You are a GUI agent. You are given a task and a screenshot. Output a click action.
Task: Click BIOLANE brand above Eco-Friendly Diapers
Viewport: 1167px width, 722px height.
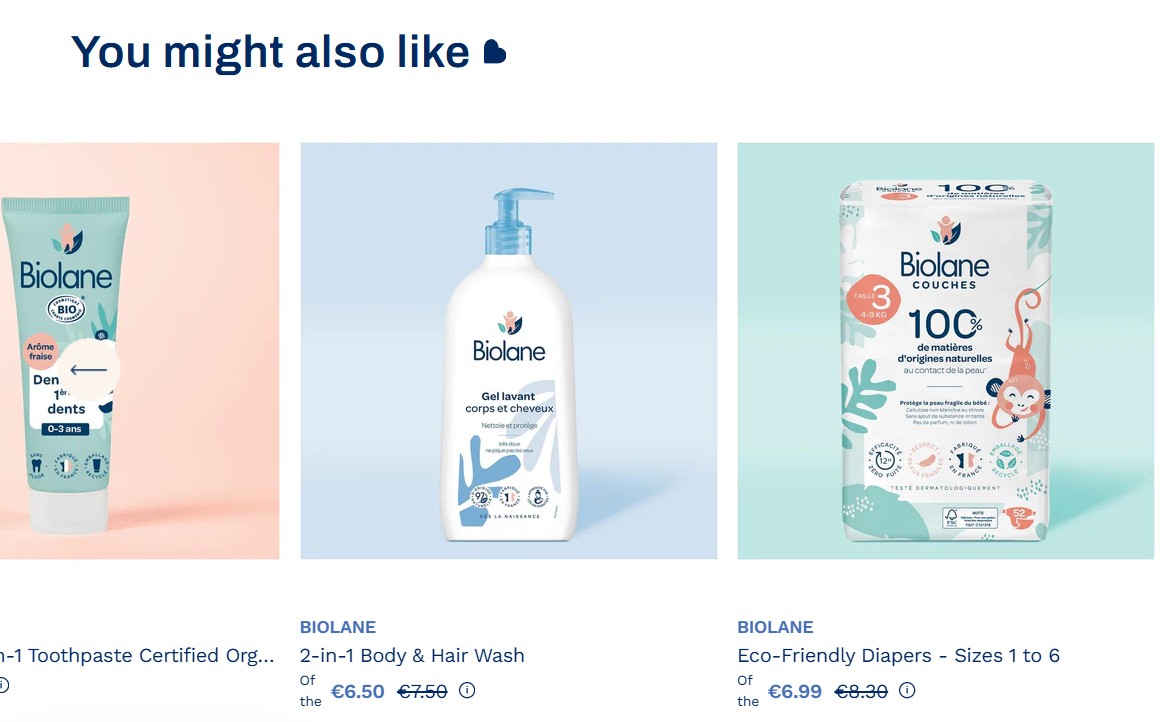(776, 627)
